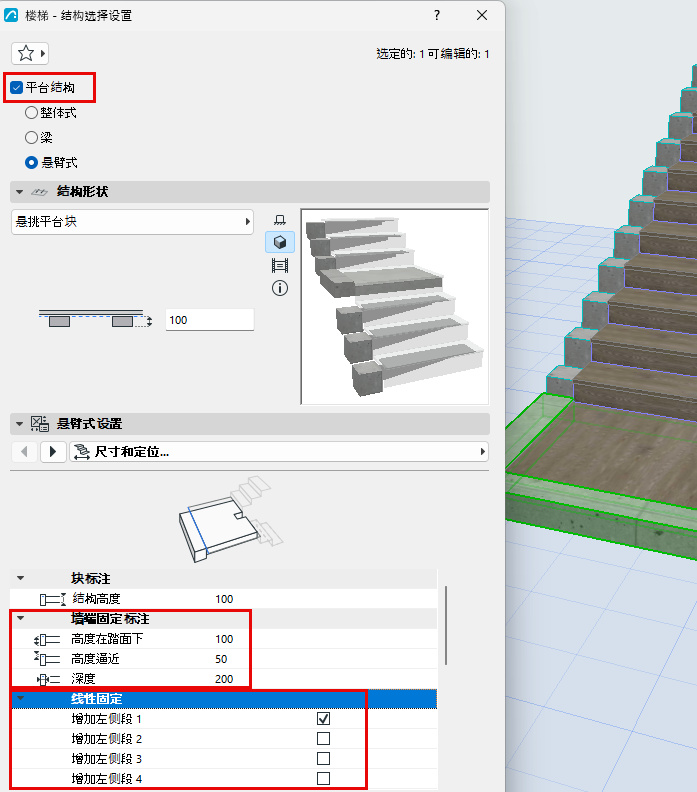
Task: Click the stair 3D preview thumbnail
Action: pos(394,307)
